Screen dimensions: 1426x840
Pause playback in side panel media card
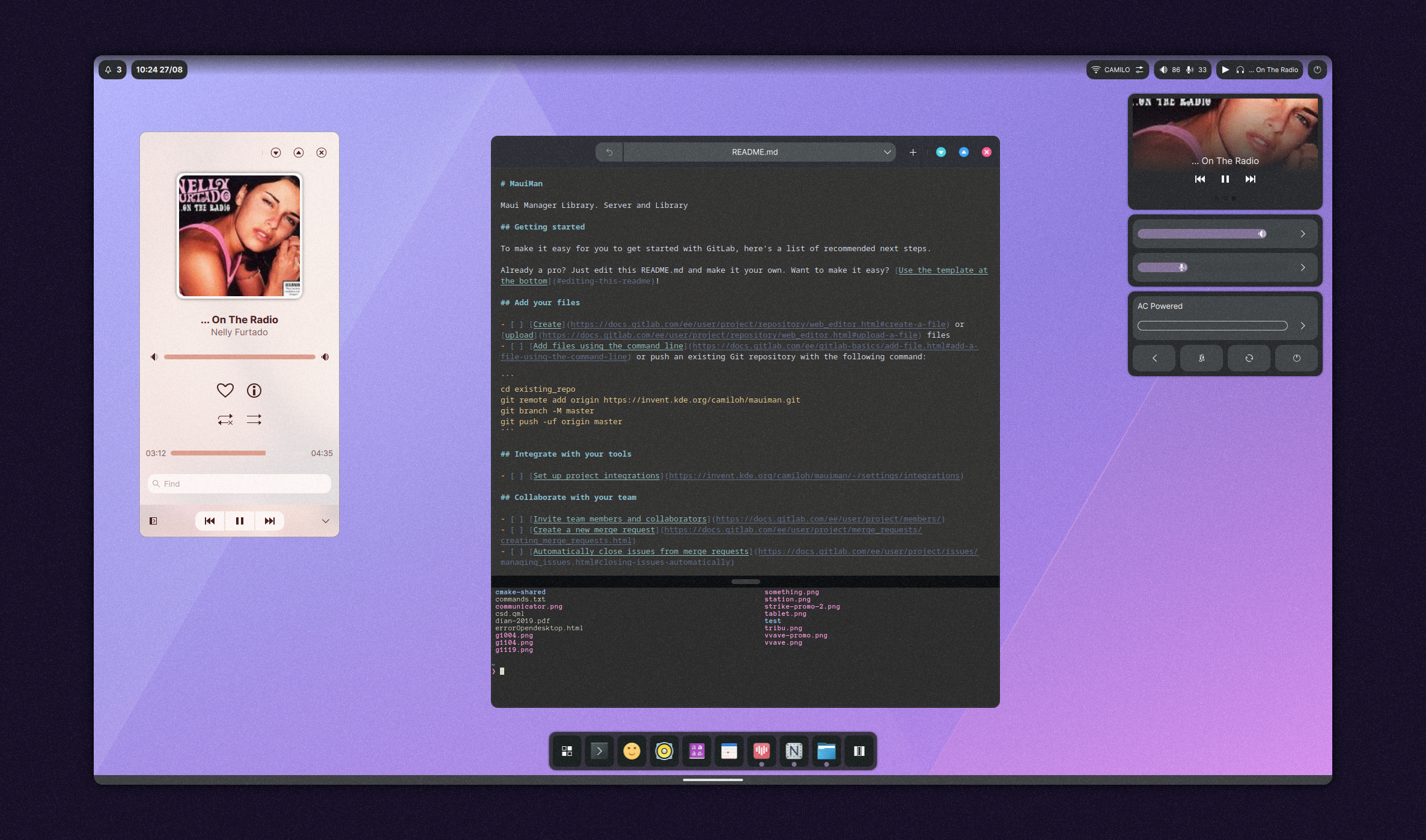[x=1225, y=179]
